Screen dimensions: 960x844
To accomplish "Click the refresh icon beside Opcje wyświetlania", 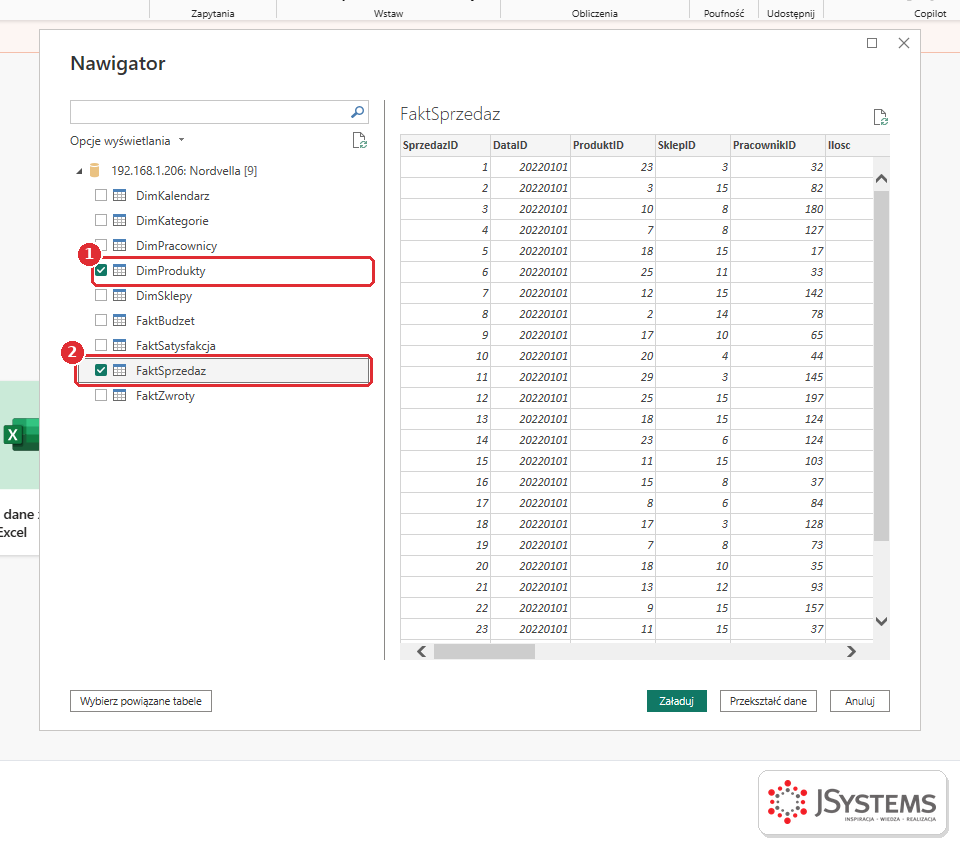I will coord(359,141).
